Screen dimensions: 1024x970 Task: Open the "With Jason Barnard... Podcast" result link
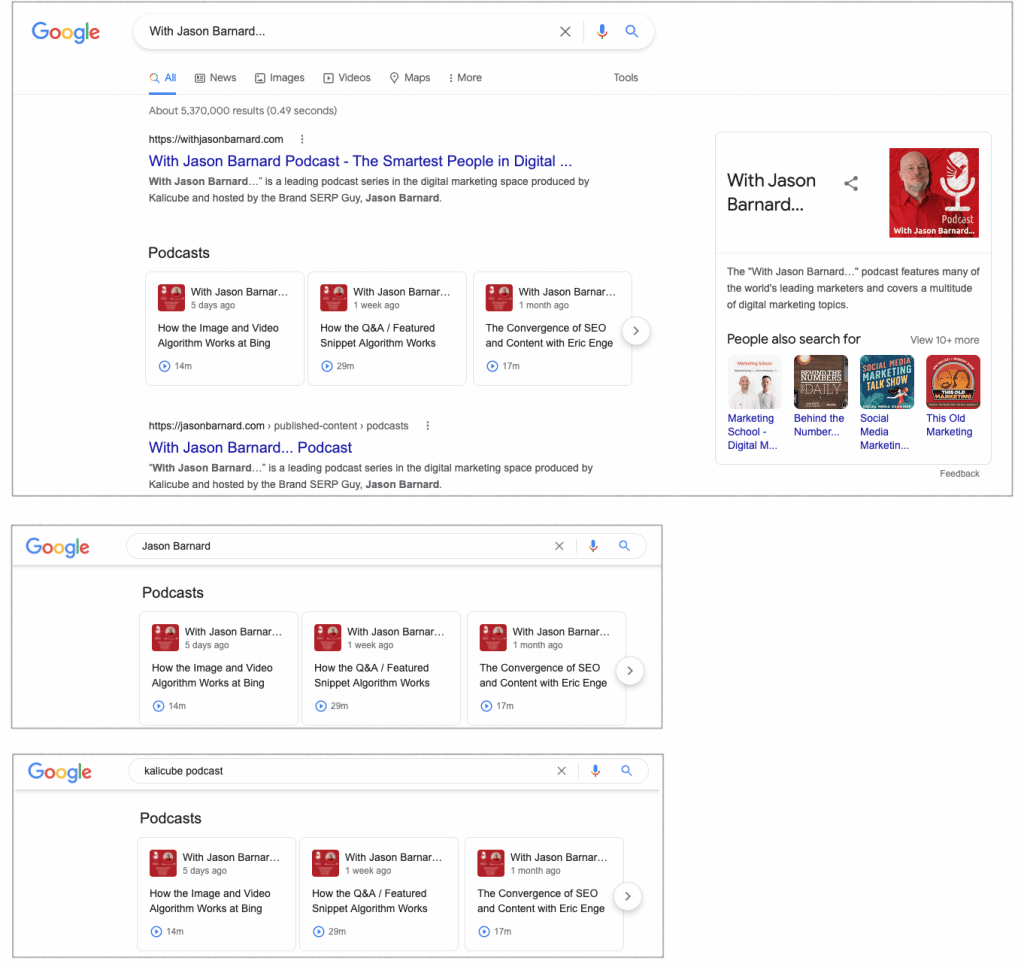250,448
